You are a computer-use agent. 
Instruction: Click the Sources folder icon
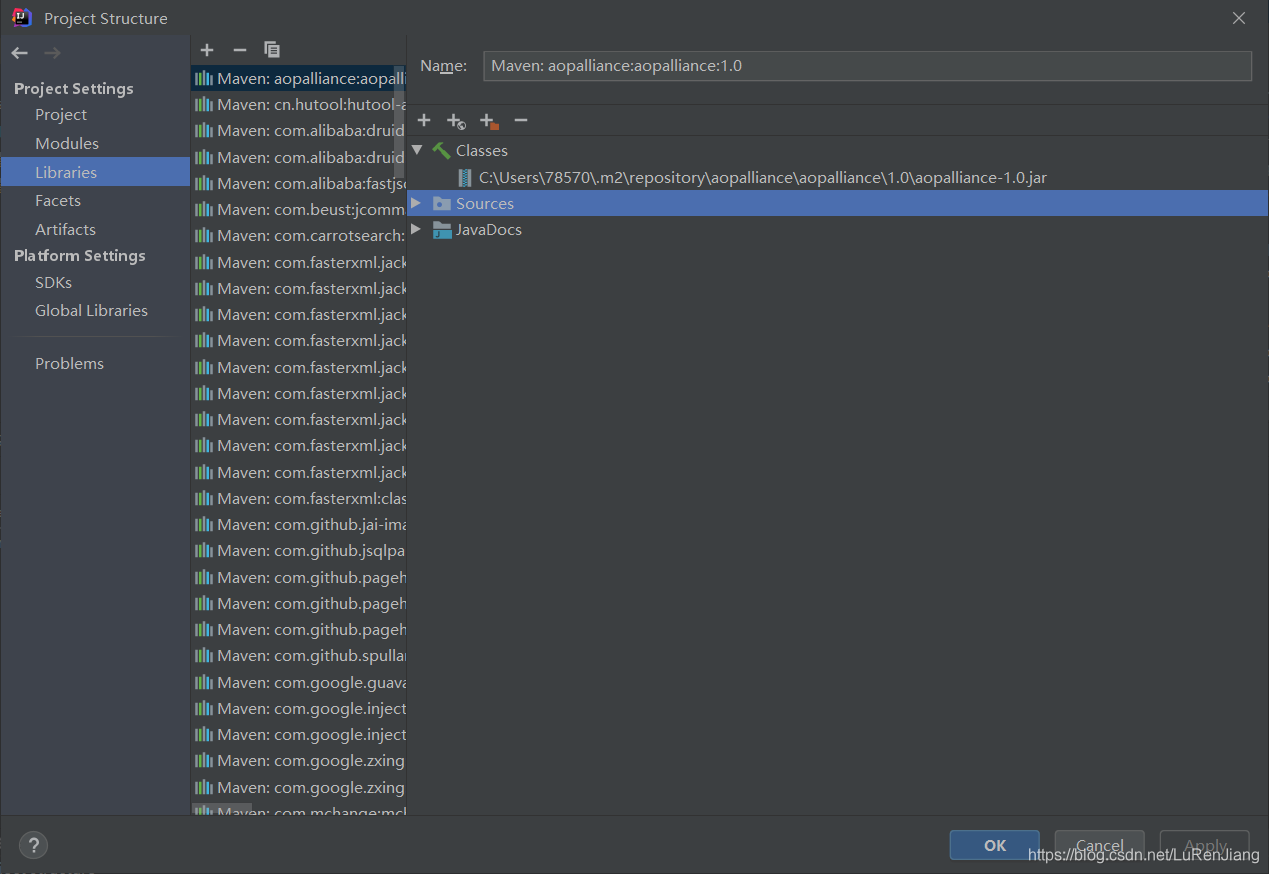pos(442,203)
